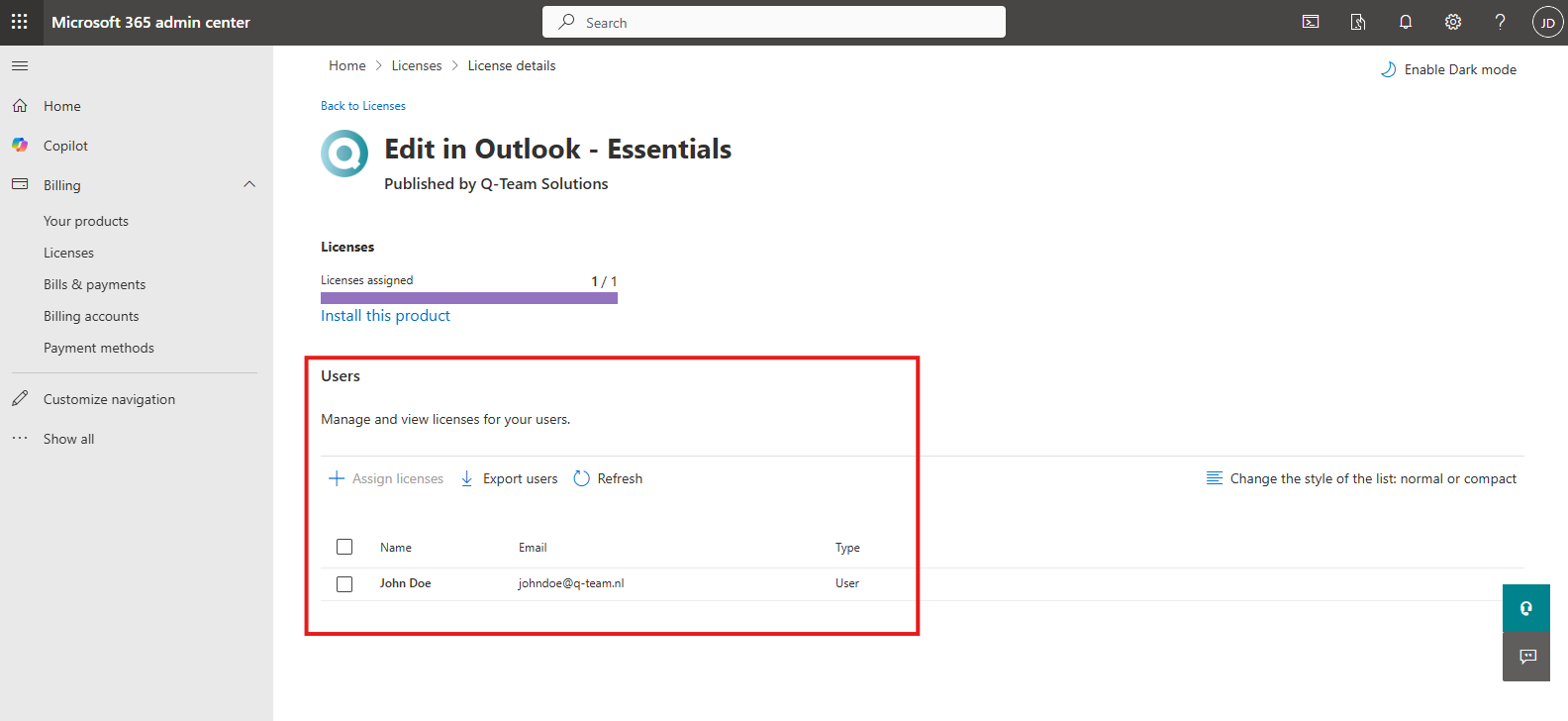This screenshot has height=721, width=1568.
Task: Open the app launcher waffle icon
Action: [x=20, y=22]
